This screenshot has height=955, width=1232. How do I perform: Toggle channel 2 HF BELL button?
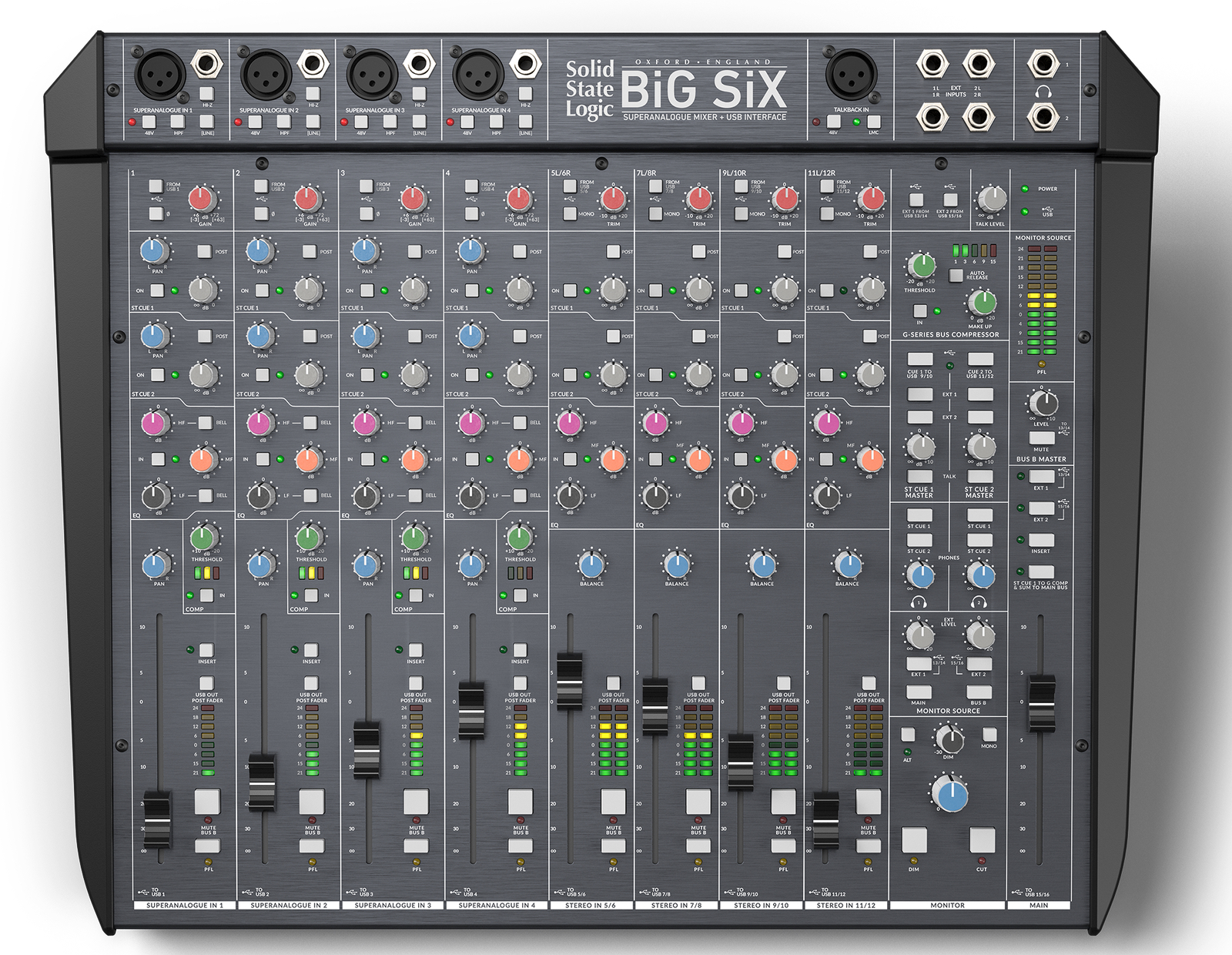[x=310, y=423]
